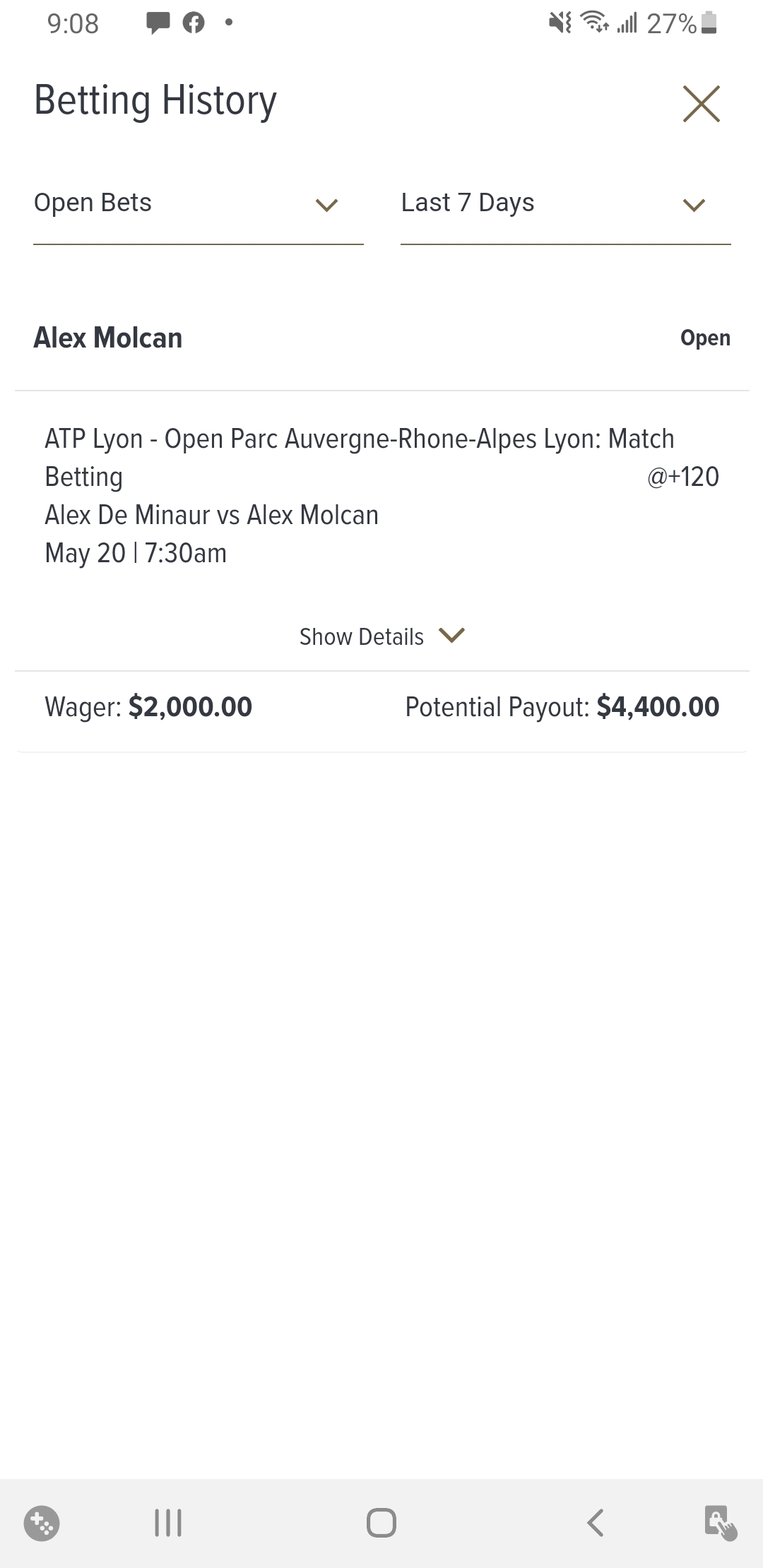763x1568 pixels.
Task: Open the Last 7 Days dropdown
Action: click(565, 204)
